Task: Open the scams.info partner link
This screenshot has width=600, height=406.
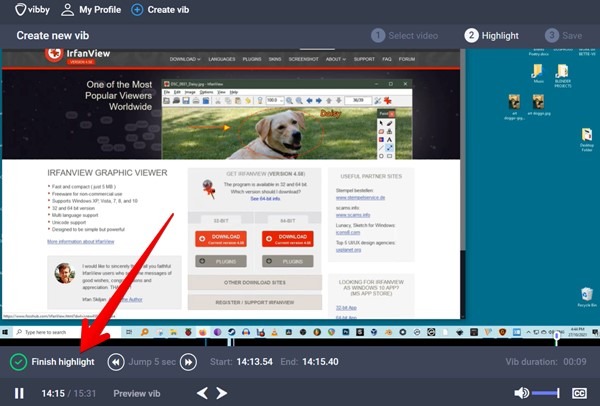Action: [353, 215]
